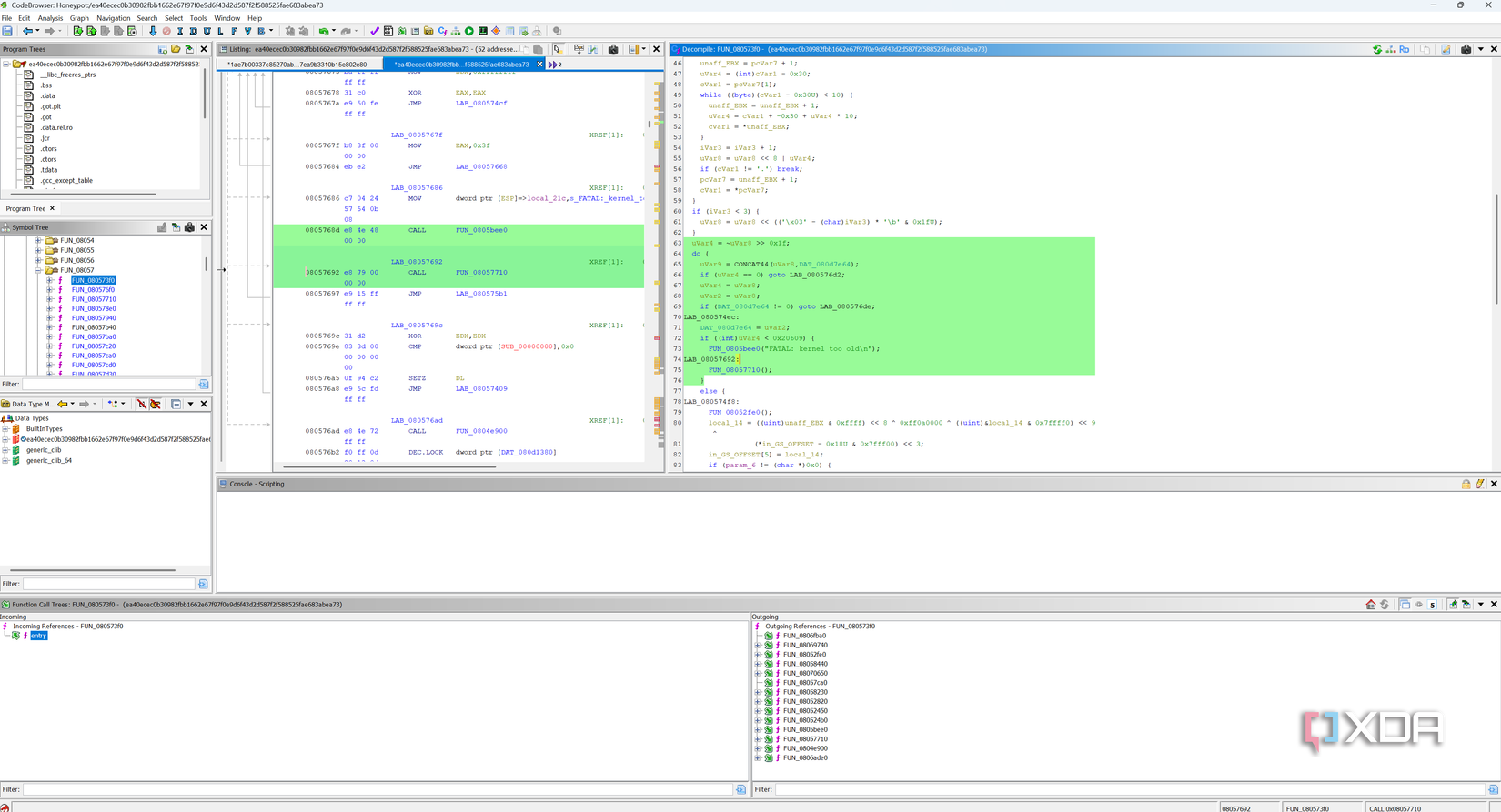Open the Graph menu

(79, 18)
